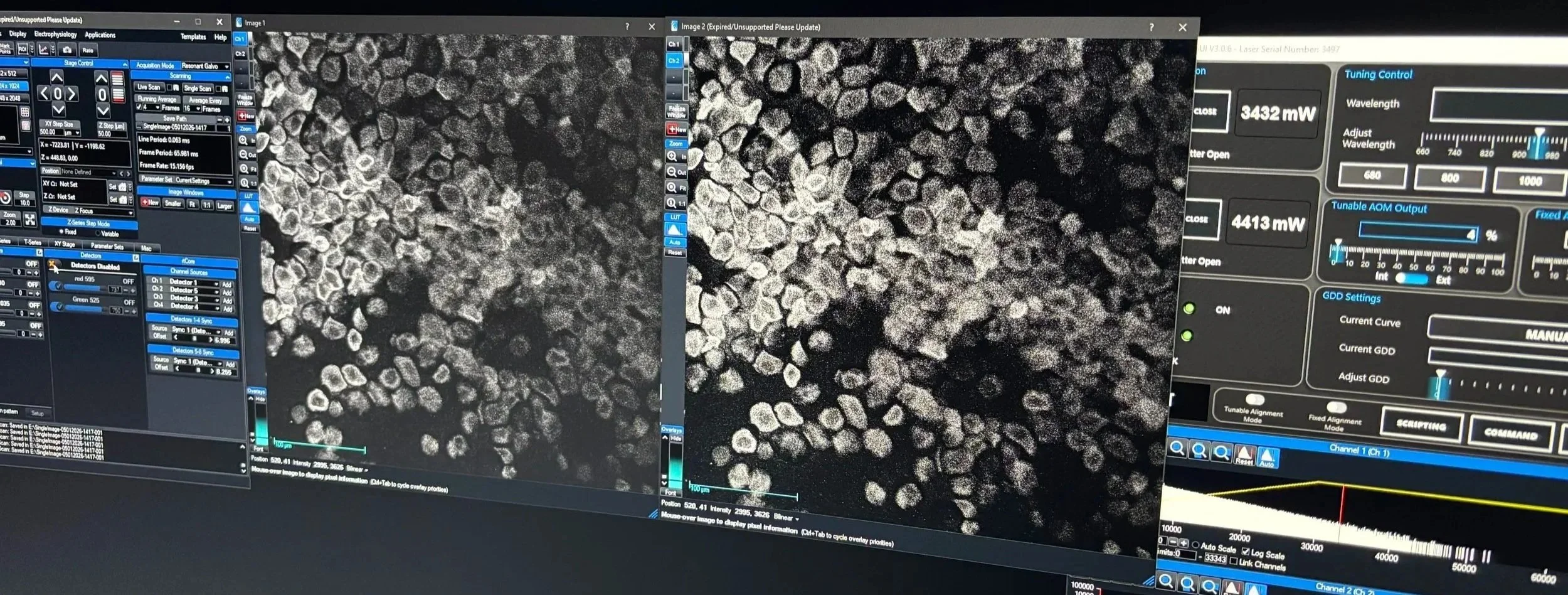Click the Live Scan button

(149, 87)
